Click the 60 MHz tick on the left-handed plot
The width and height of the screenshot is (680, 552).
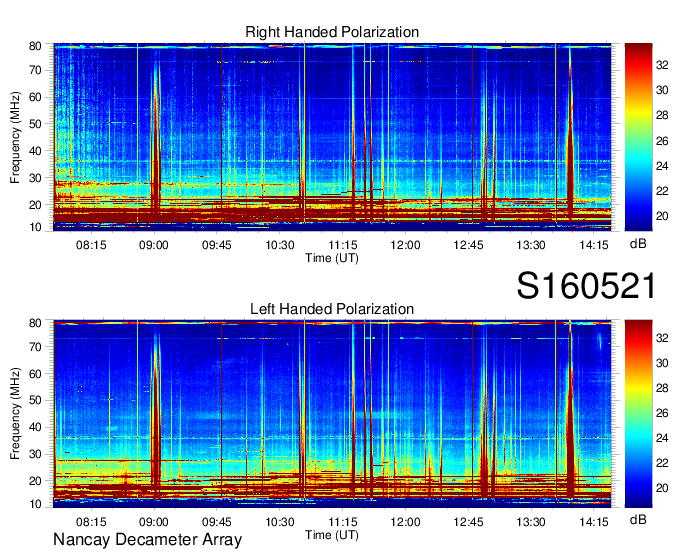35,374
